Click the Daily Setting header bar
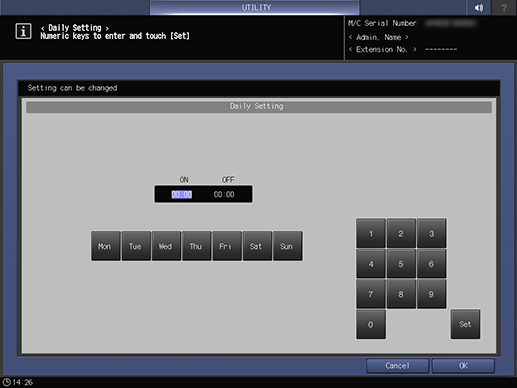This screenshot has height=388, width=517. point(259,107)
